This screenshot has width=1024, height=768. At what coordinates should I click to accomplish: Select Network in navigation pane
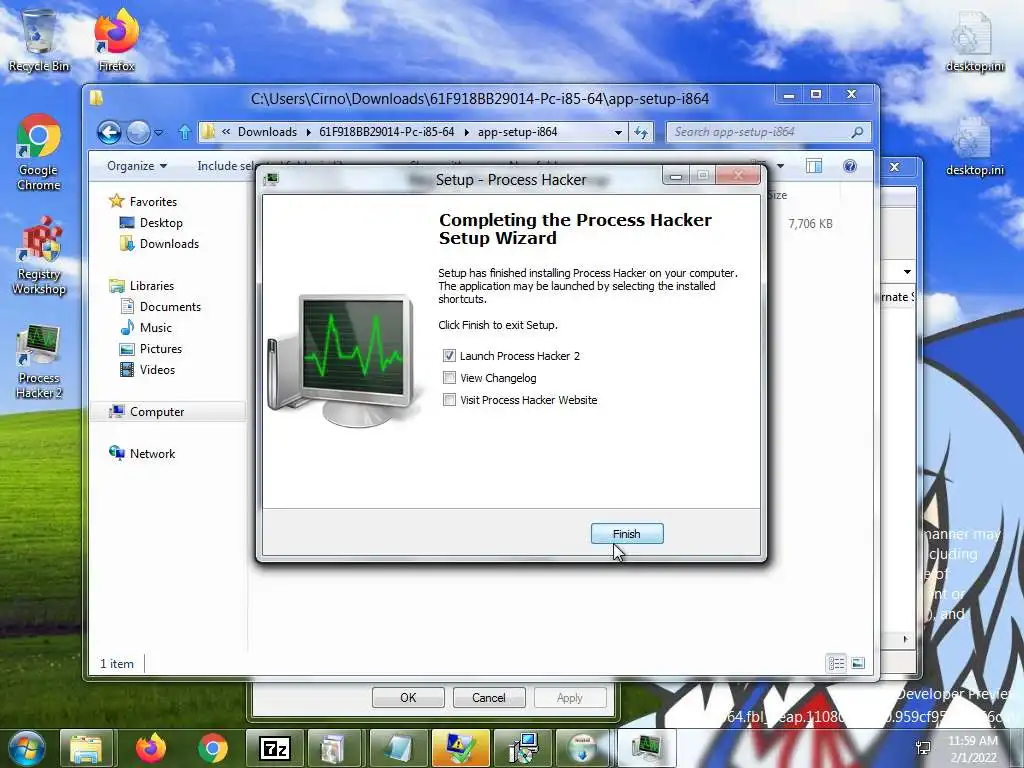tap(152, 453)
